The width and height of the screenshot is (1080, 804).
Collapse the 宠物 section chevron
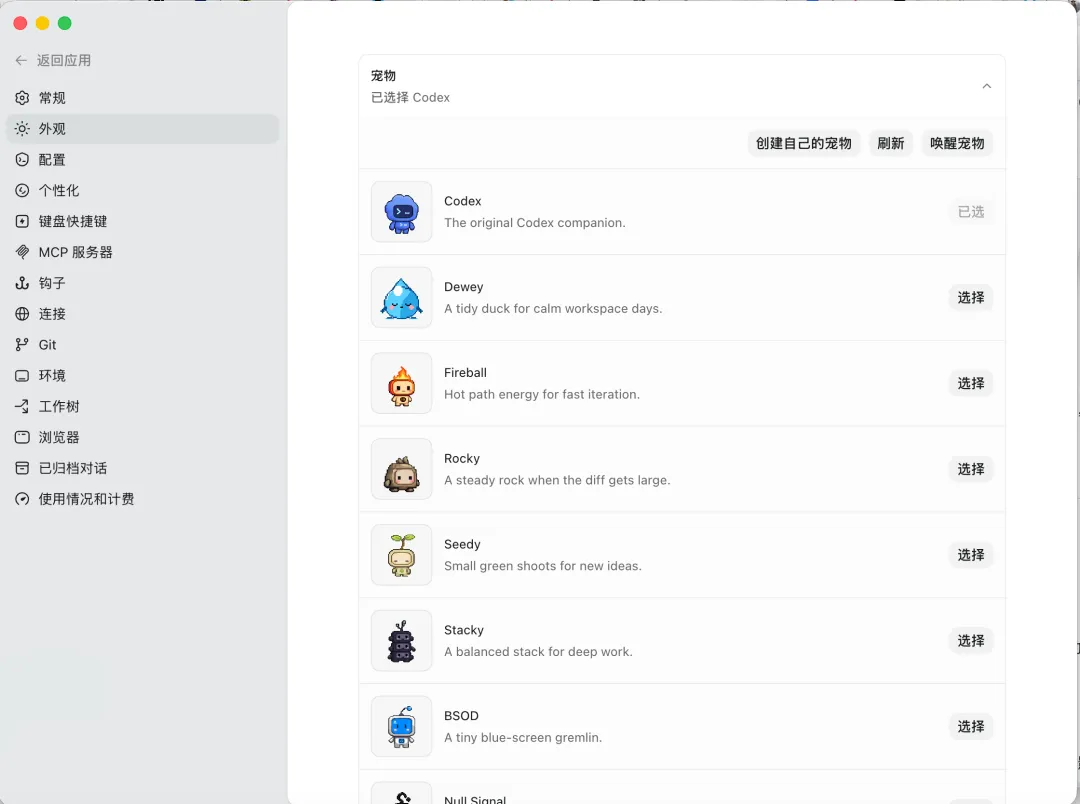pos(986,86)
